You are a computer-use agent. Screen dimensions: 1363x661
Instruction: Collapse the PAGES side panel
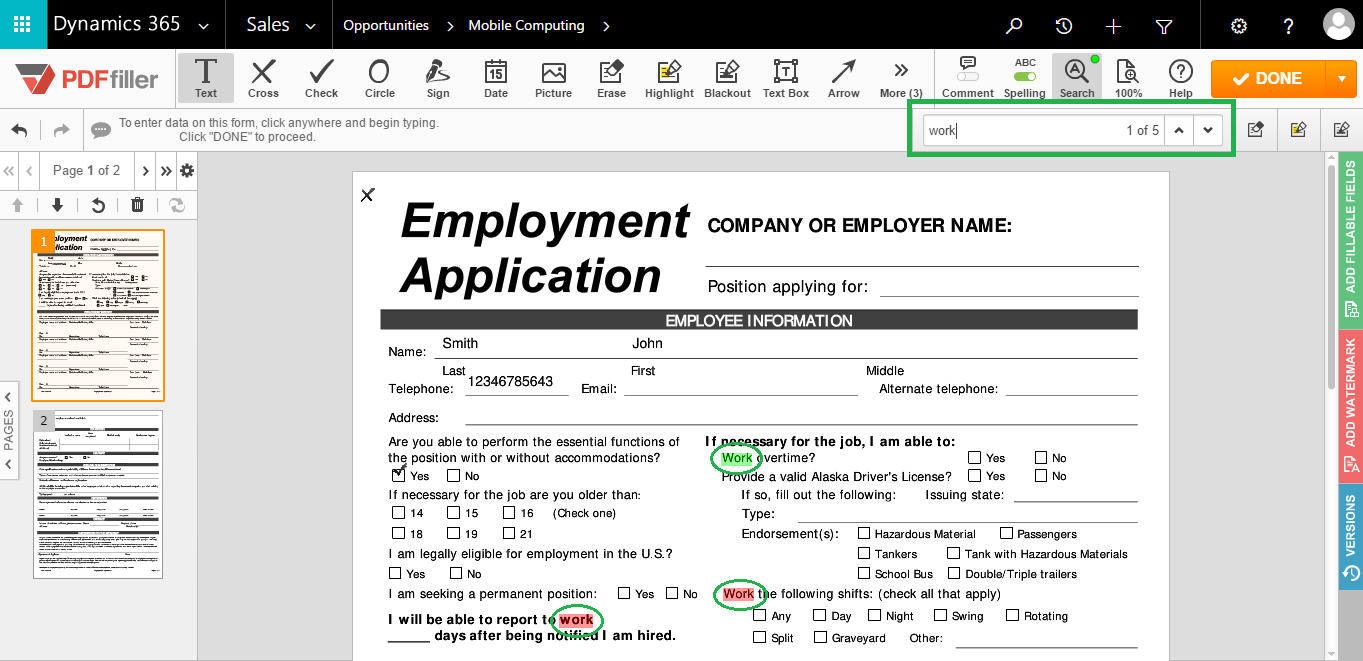(8, 430)
